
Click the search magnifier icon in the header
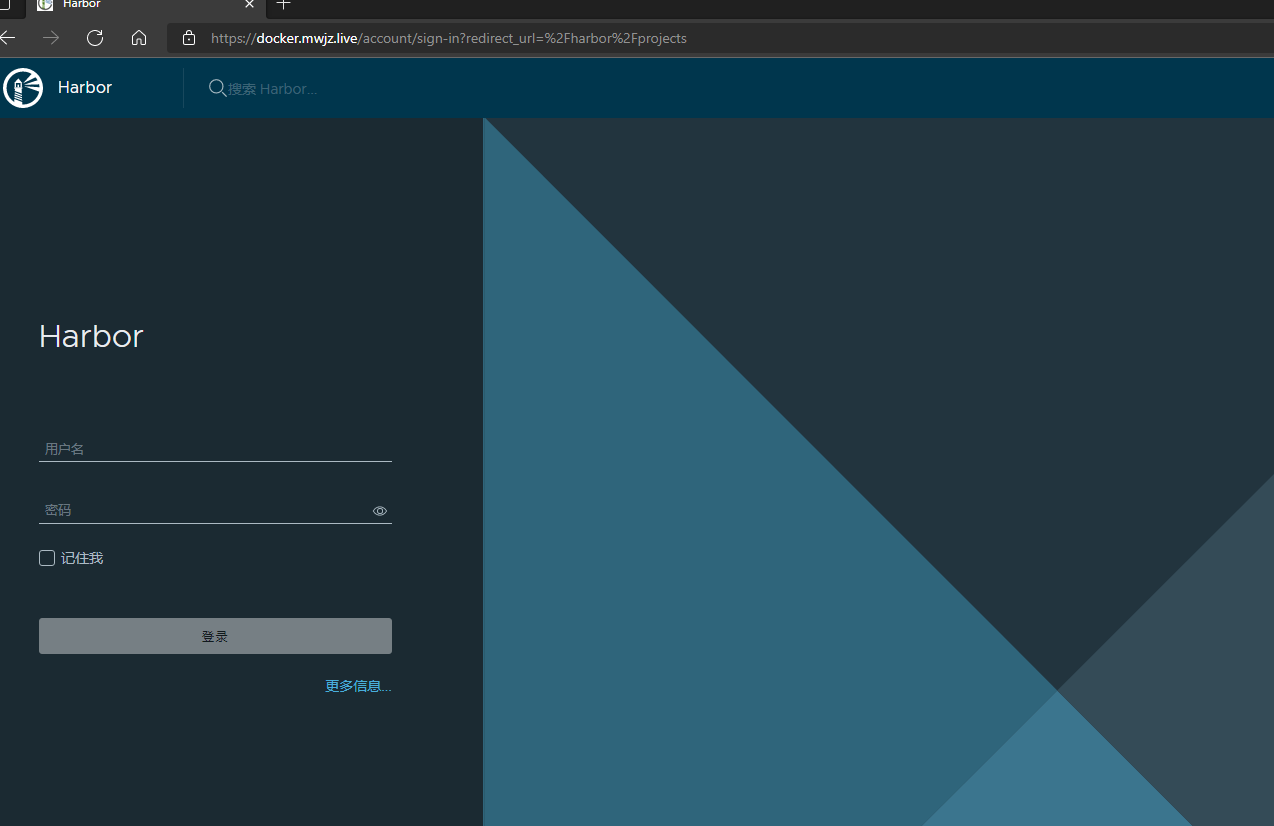[217, 88]
